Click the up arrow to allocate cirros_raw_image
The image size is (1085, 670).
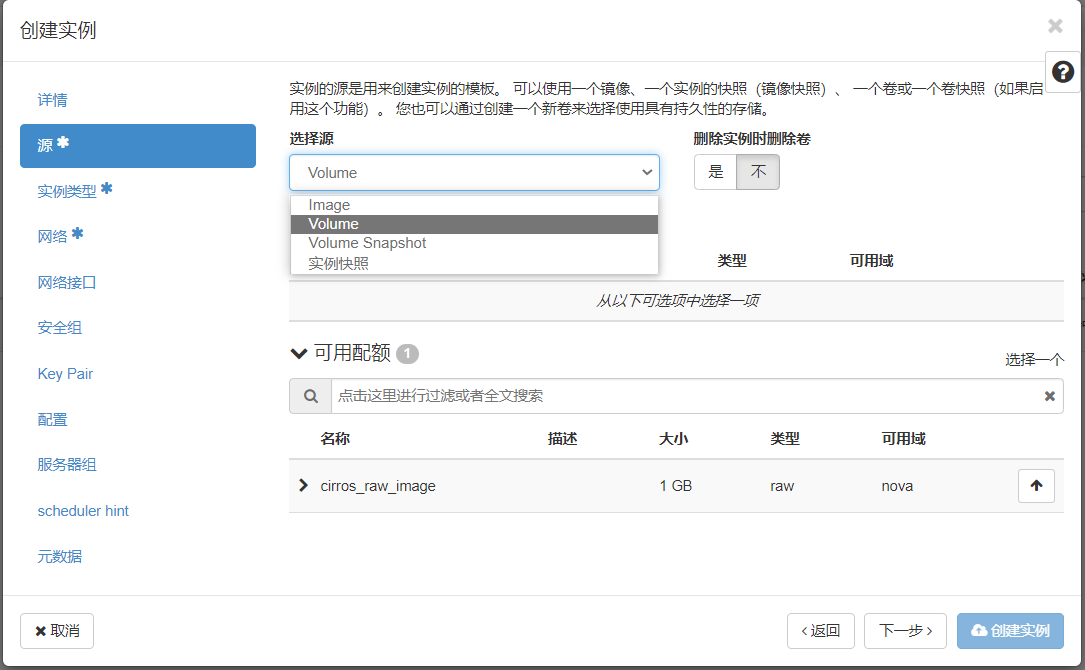[x=1036, y=486]
